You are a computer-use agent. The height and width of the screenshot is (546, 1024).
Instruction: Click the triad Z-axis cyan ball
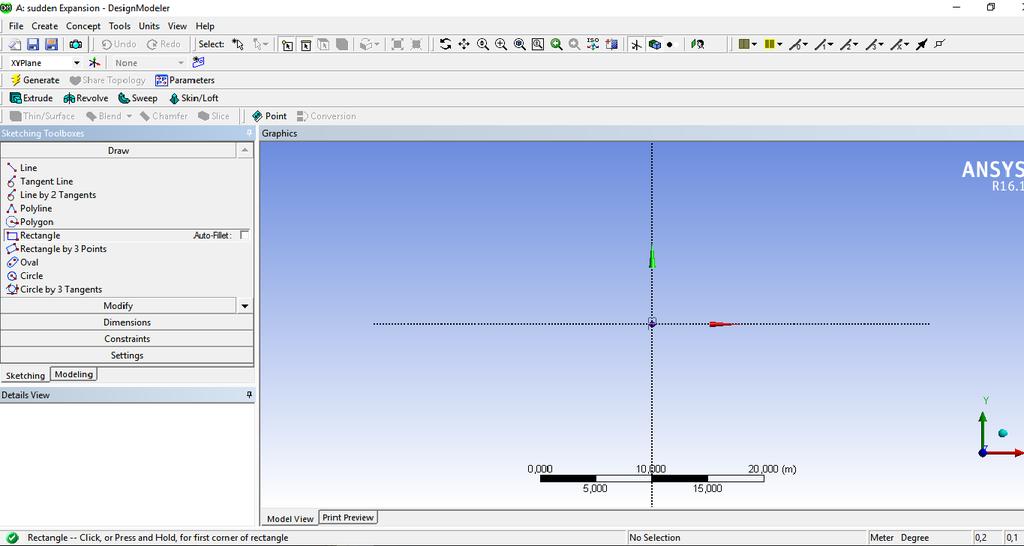1003,433
